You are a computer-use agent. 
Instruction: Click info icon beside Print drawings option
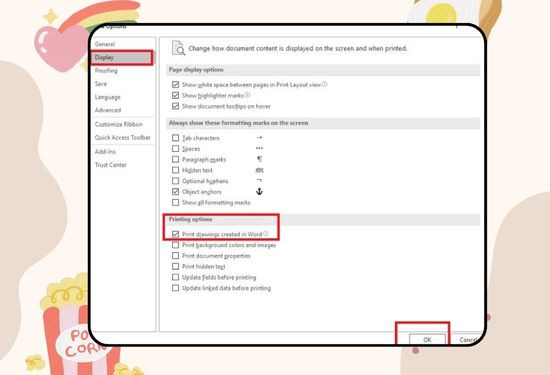click(x=266, y=234)
